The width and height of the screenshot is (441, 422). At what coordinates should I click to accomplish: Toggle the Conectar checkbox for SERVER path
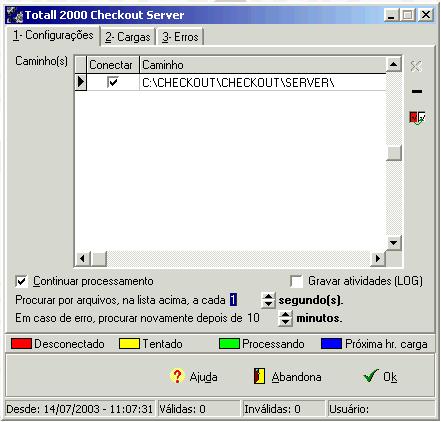(x=113, y=82)
